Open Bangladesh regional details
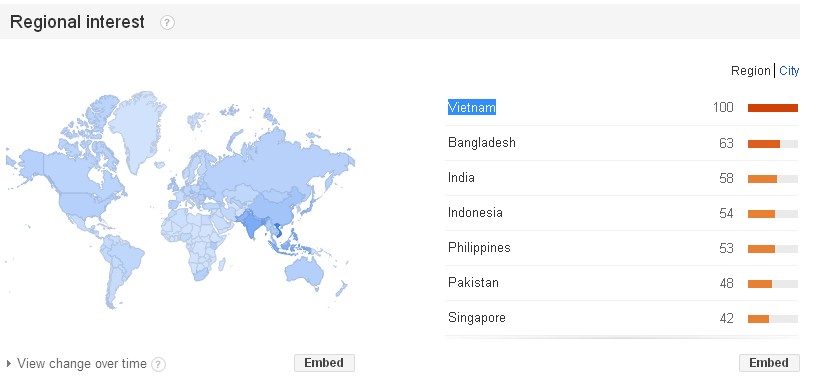This screenshot has width=831, height=386. pyautogui.click(x=482, y=143)
